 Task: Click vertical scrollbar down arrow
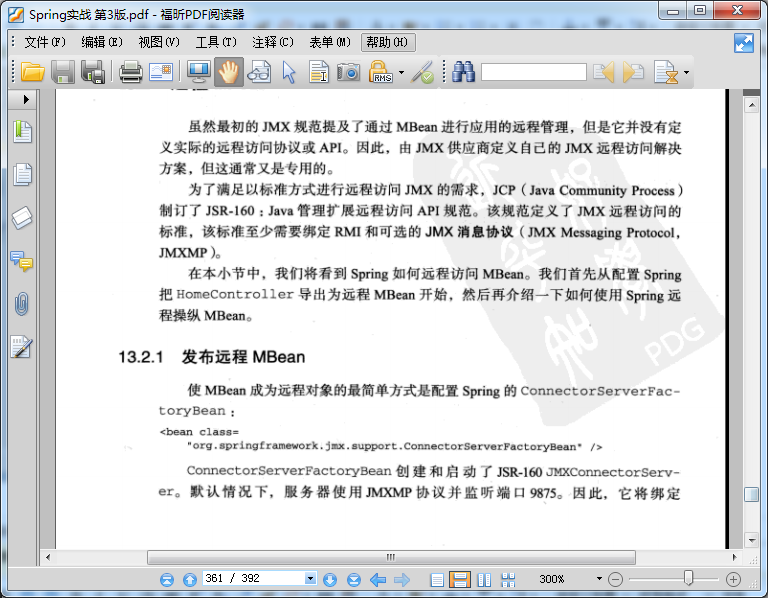point(751,540)
